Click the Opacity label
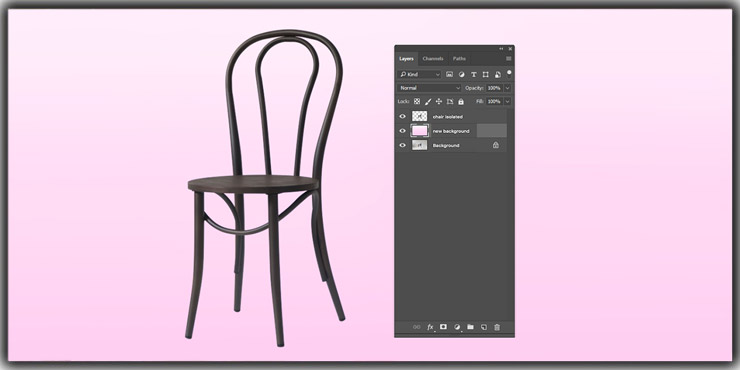The image size is (740, 370). click(474, 88)
